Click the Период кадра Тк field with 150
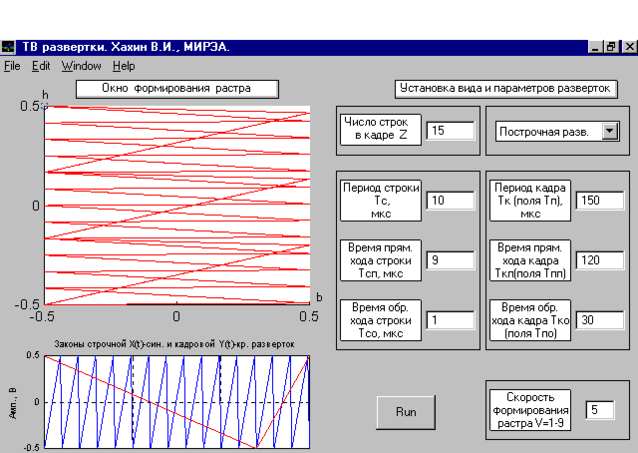The image size is (638, 453). [x=600, y=200]
